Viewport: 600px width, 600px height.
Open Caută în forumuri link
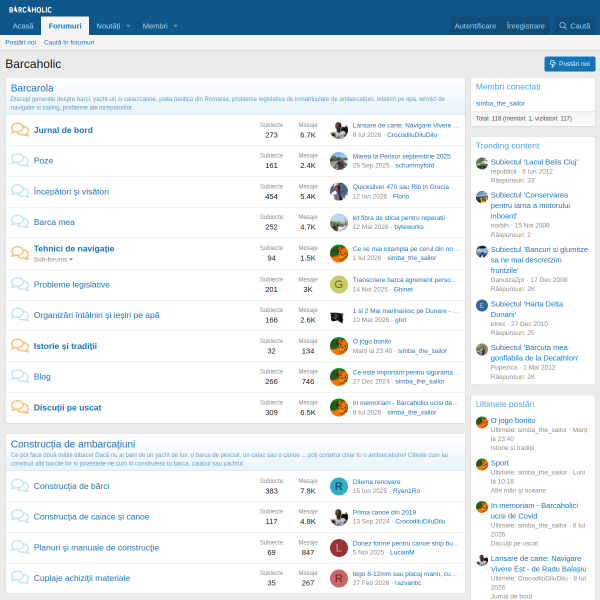(x=69, y=42)
